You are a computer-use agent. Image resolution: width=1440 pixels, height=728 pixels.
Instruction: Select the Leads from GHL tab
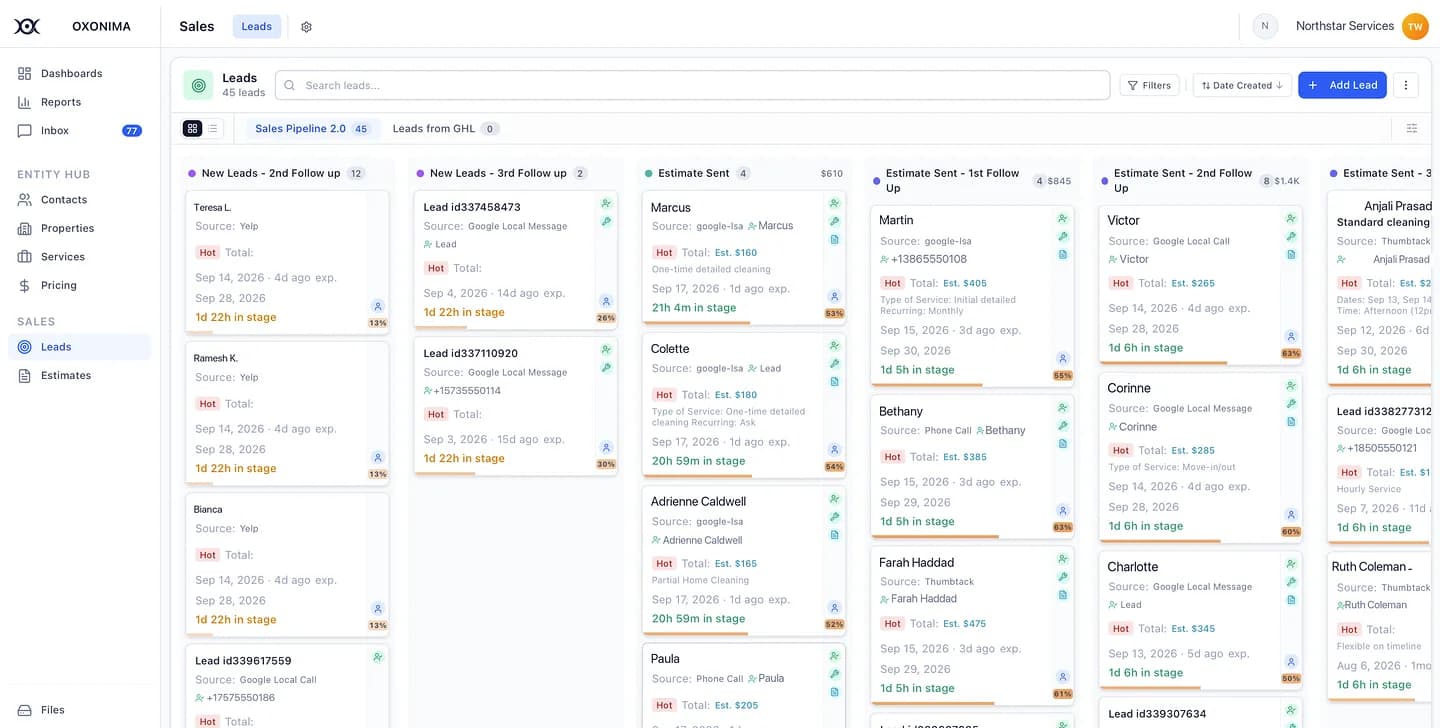click(x=445, y=129)
